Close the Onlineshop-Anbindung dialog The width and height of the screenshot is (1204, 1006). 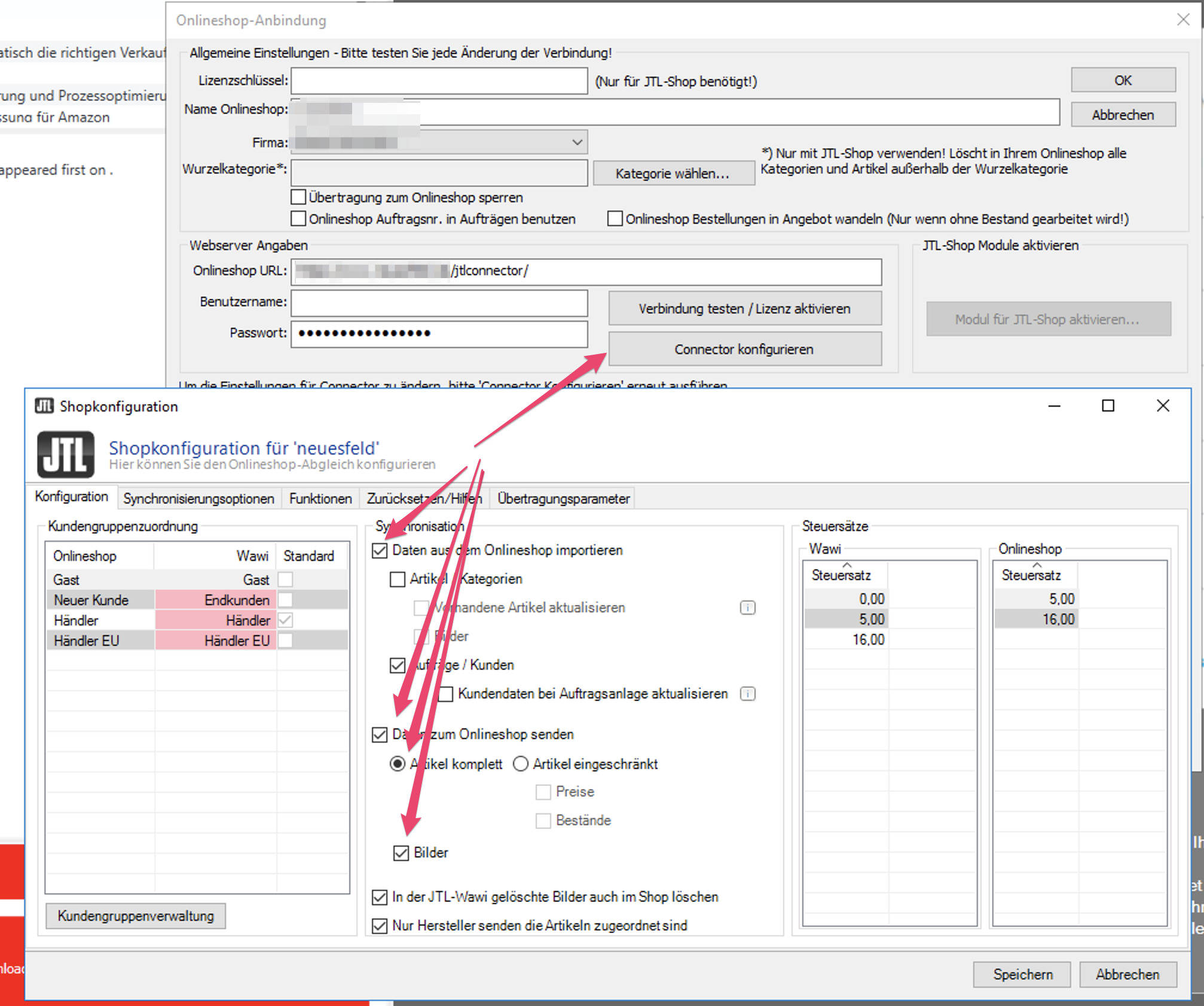click(1183, 20)
